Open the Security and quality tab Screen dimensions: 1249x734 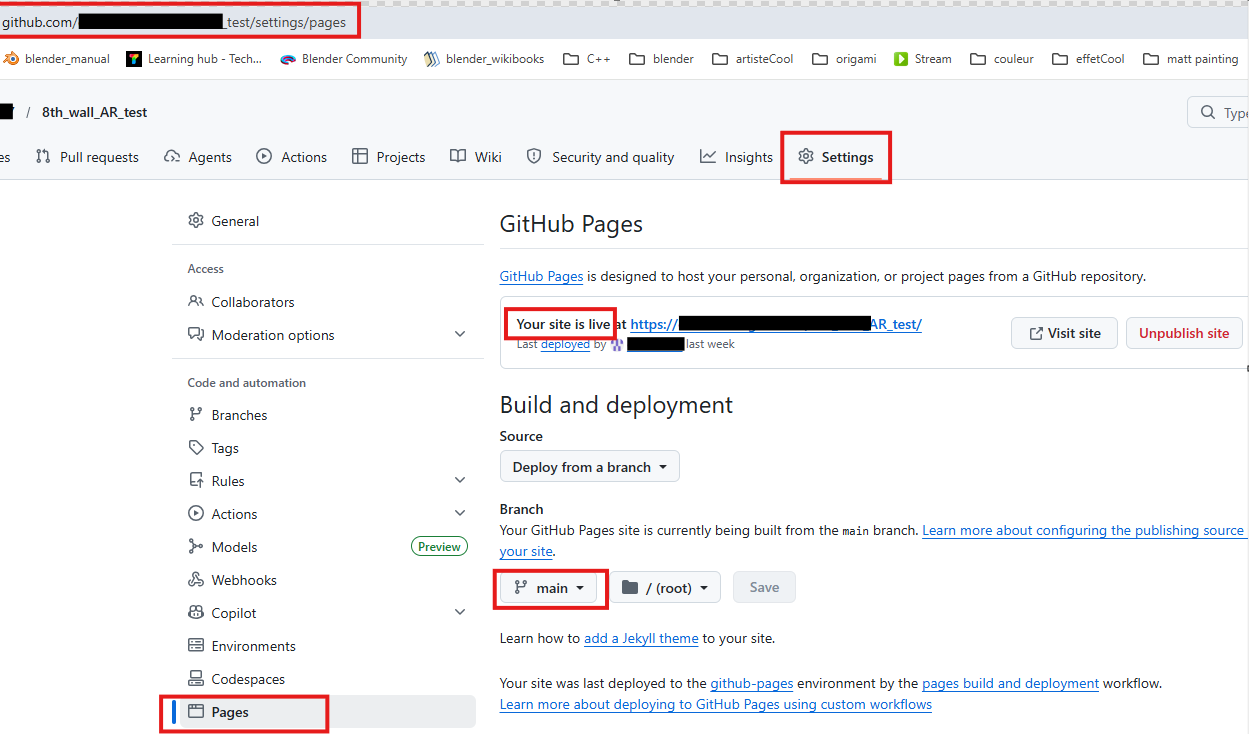(x=600, y=157)
